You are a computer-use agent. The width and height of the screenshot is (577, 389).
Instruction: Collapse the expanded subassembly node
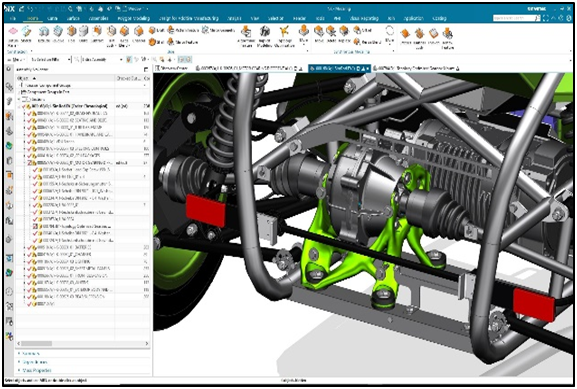(x=25, y=163)
